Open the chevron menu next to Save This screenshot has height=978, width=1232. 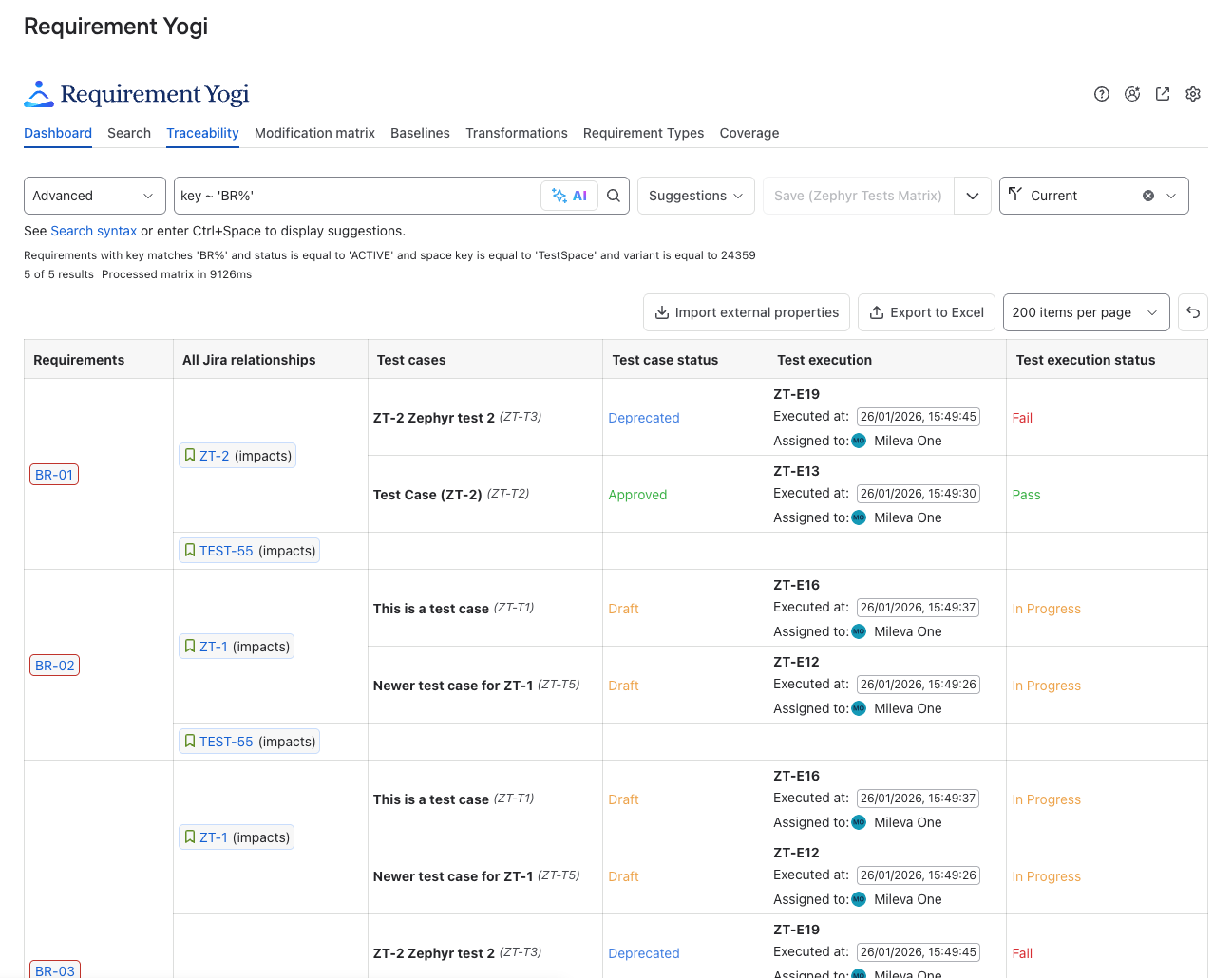tap(973, 196)
